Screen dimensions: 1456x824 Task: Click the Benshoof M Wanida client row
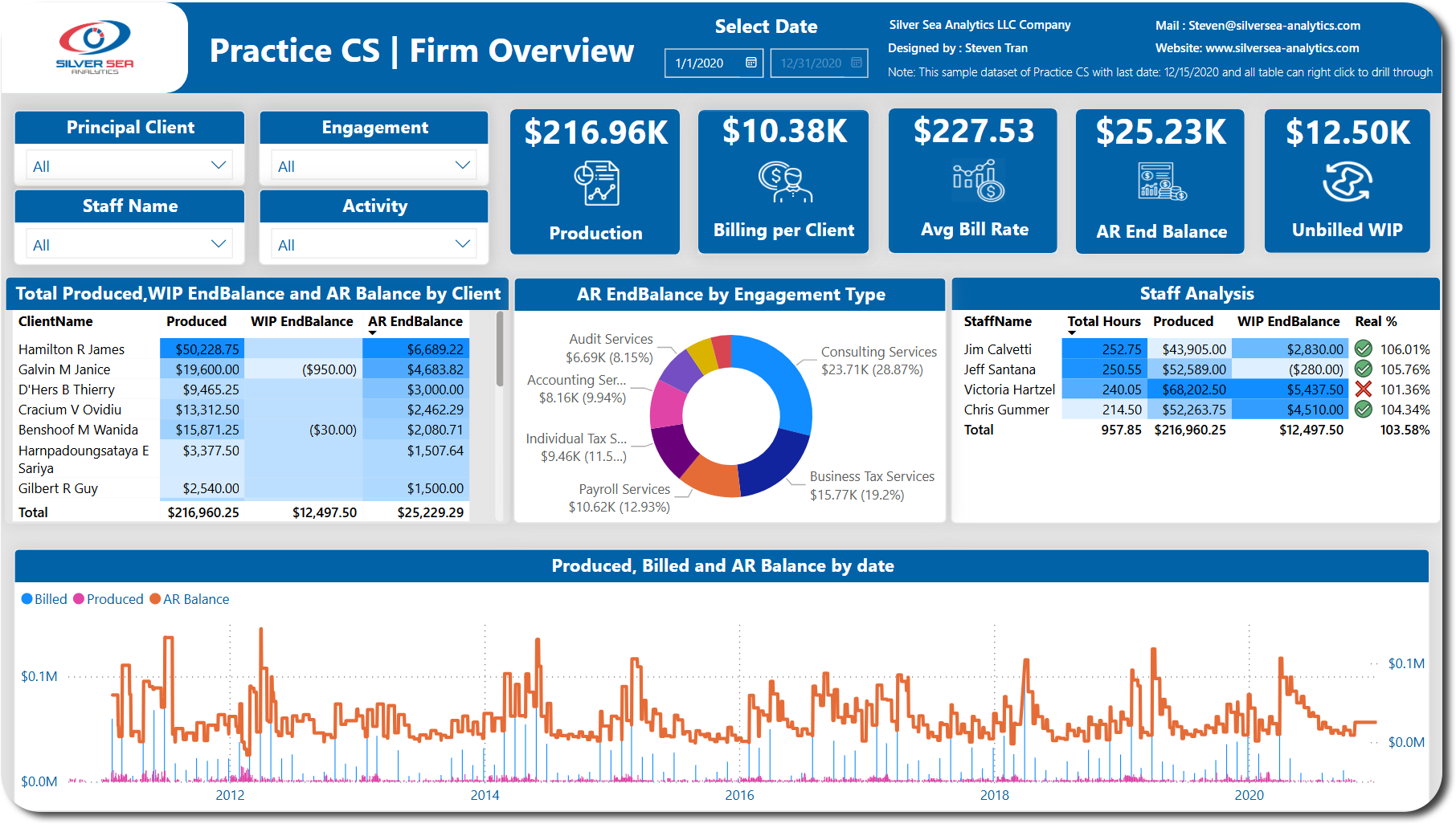tap(243, 430)
